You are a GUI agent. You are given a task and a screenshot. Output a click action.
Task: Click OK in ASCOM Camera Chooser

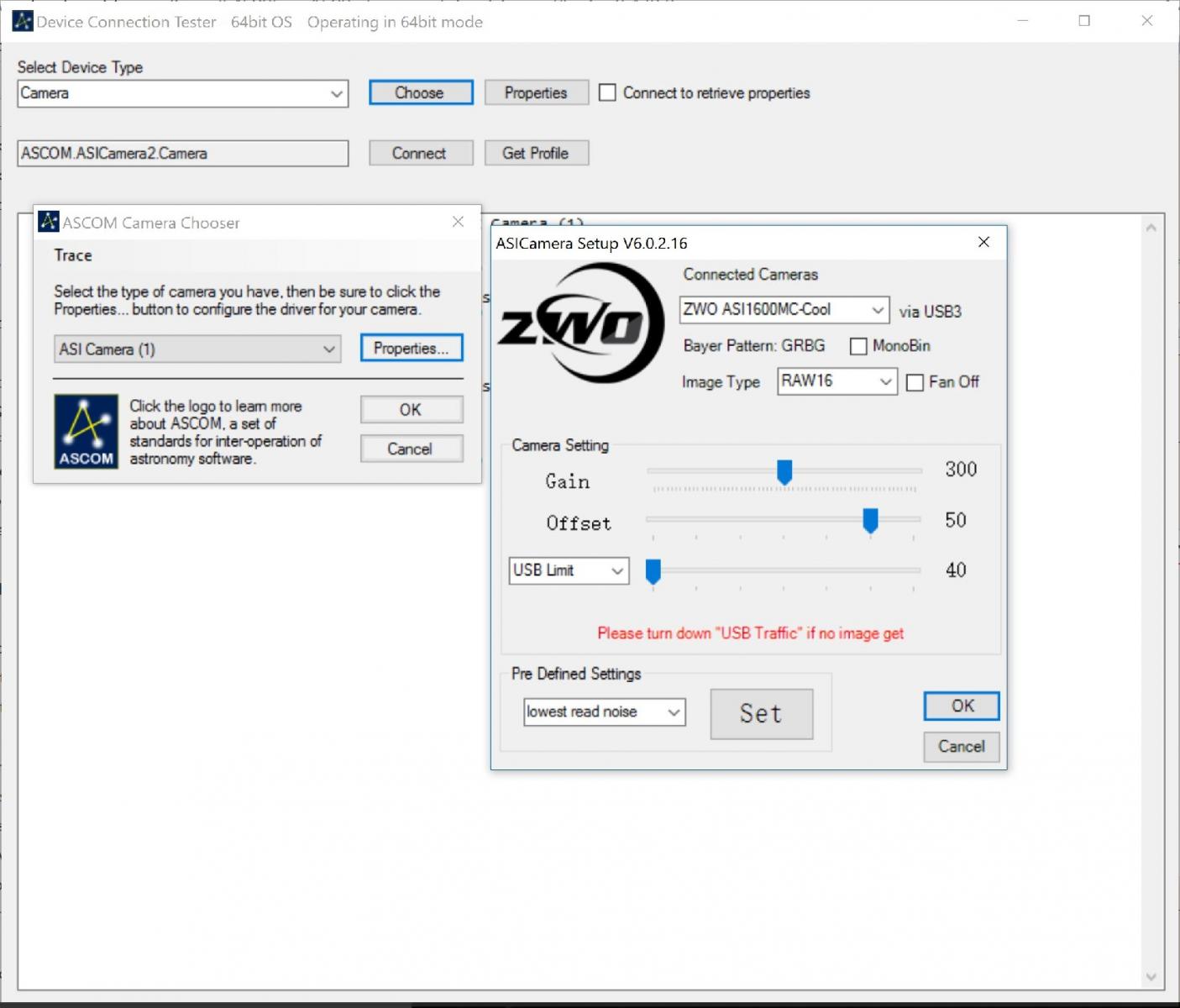point(412,409)
